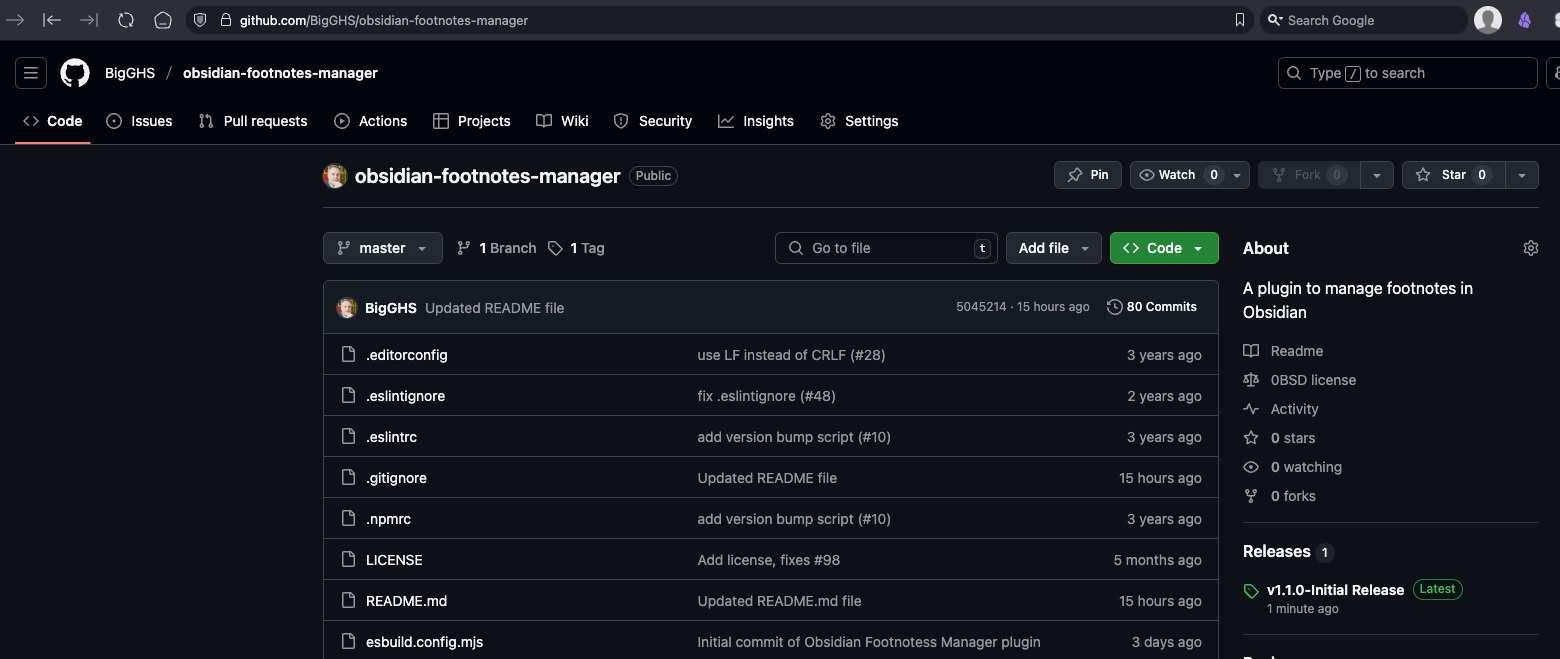Click the Search Google field
Viewport: 1560px width, 659px height.
point(1362,20)
